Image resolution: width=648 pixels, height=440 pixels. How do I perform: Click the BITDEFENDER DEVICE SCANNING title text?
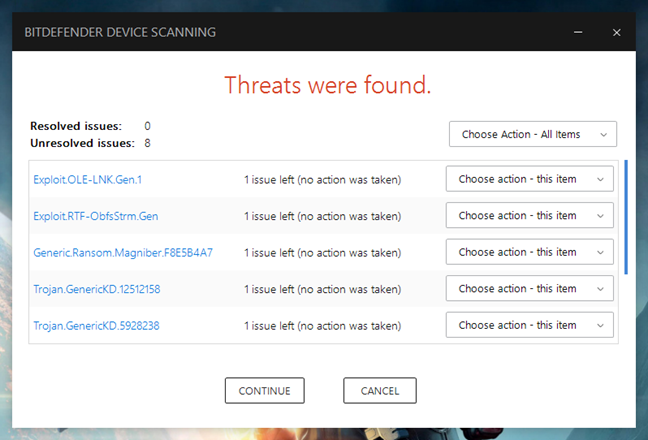coord(120,32)
